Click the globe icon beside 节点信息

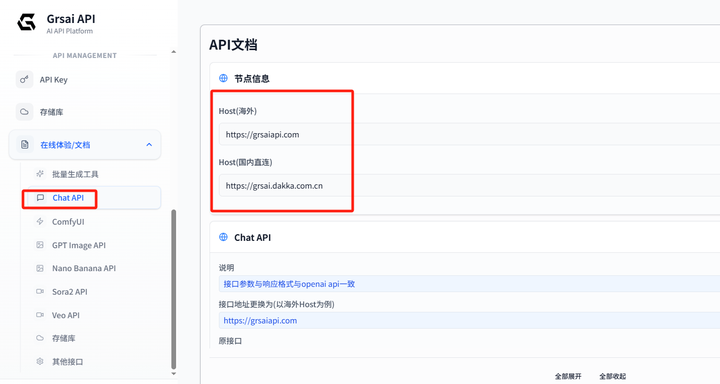(223, 78)
